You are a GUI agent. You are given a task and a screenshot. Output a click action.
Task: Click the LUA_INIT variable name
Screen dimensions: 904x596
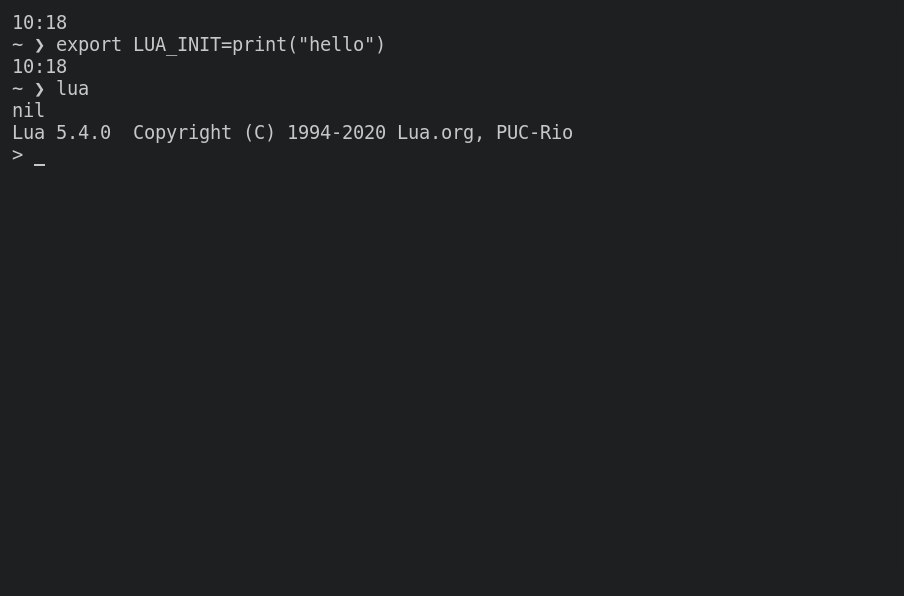177,45
